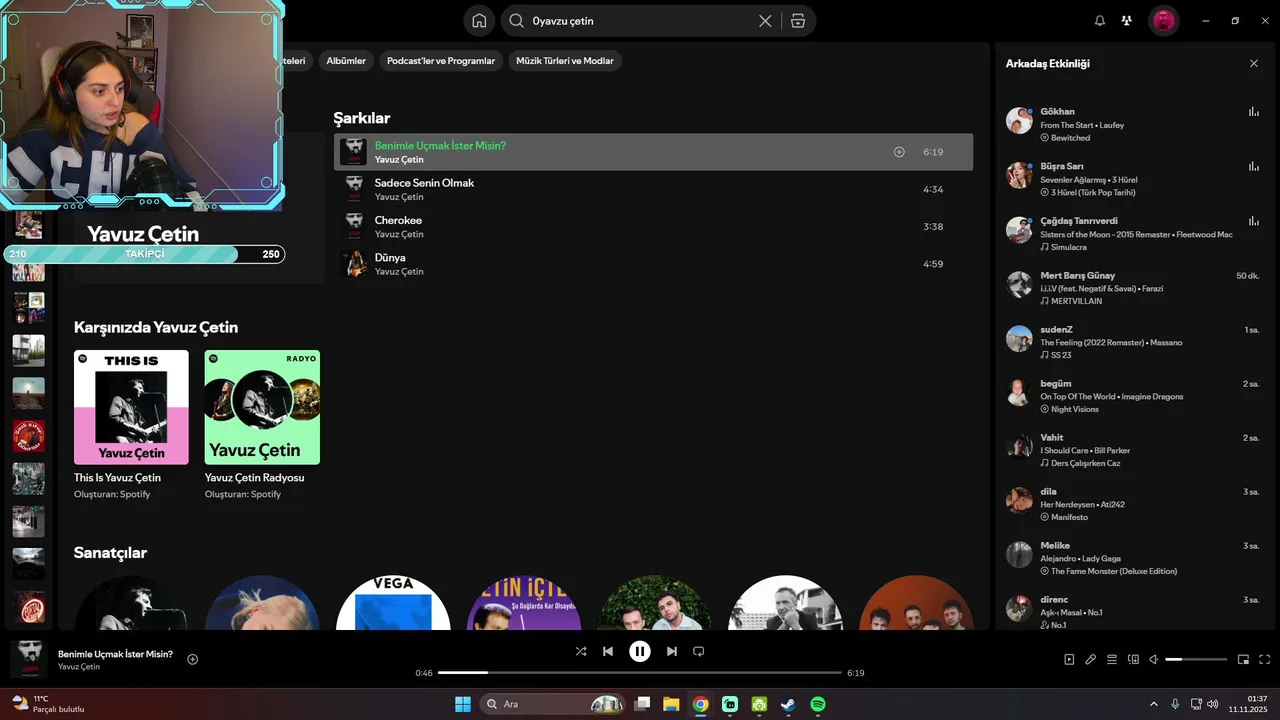Select Müzik Türleri ve Modlar filter
This screenshot has width=1280, height=720.
(x=565, y=61)
